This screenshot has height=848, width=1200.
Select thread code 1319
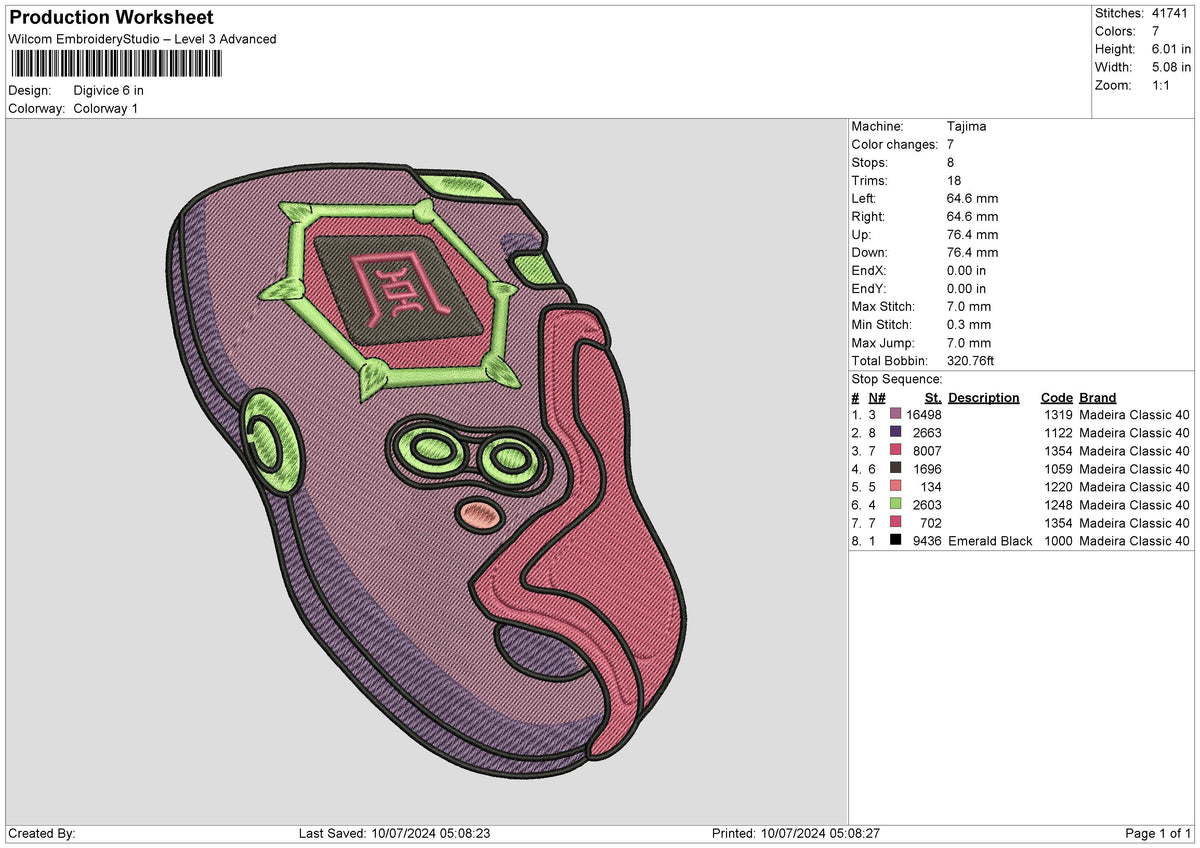(x=1058, y=415)
